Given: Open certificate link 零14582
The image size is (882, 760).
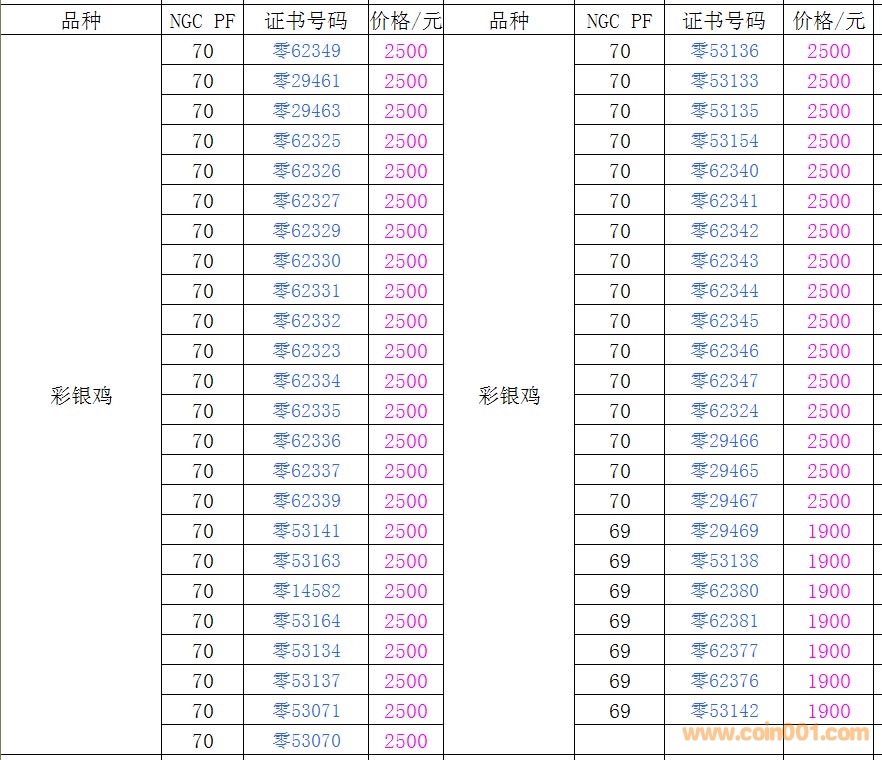Looking at the screenshot, I should click(307, 591).
